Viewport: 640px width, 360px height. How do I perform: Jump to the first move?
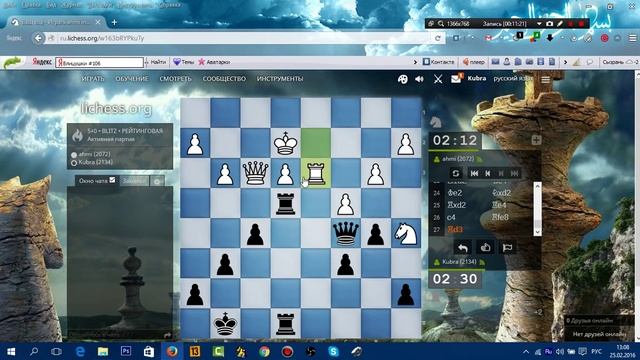474,173
